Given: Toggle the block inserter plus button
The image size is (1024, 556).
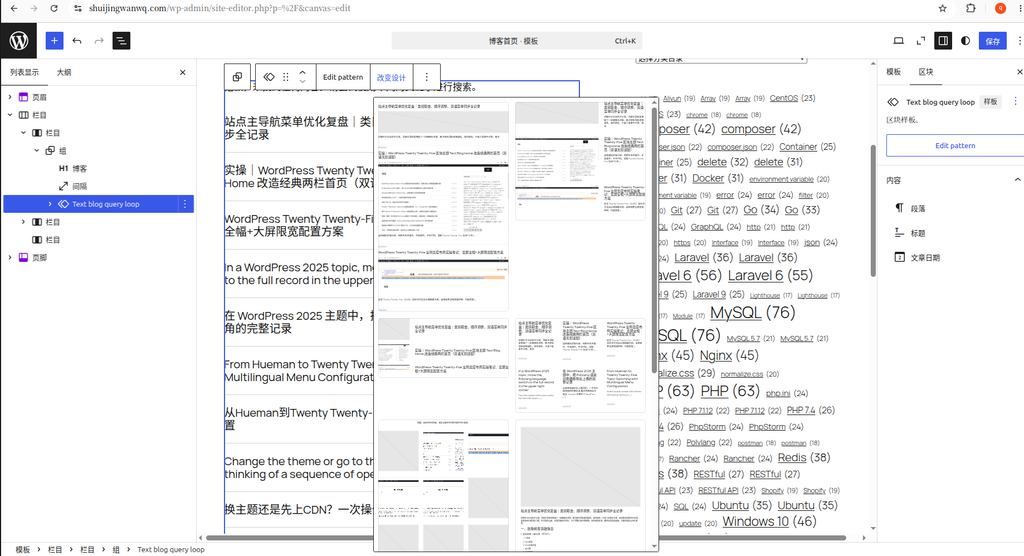Looking at the screenshot, I should pos(54,41).
